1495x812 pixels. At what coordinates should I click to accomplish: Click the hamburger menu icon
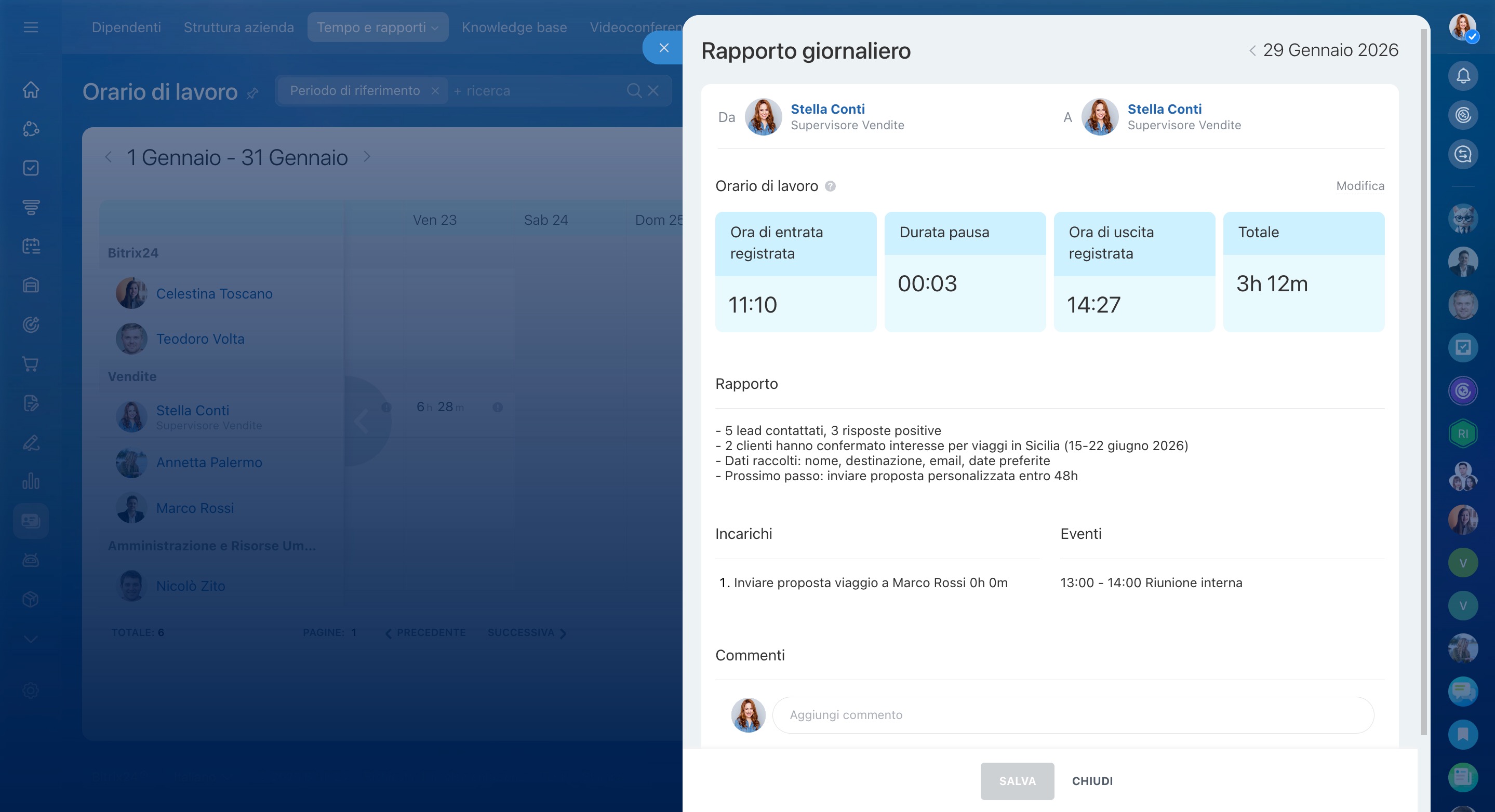click(31, 28)
